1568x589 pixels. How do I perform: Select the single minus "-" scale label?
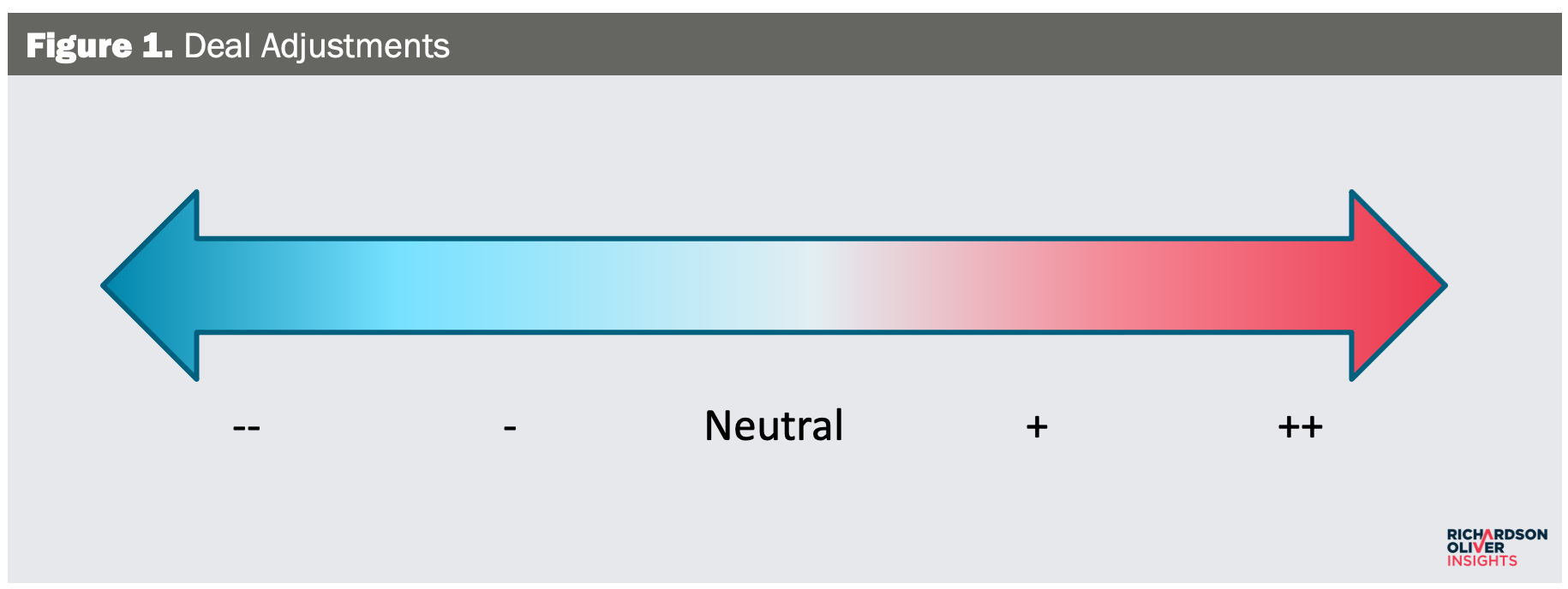[x=510, y=427]
